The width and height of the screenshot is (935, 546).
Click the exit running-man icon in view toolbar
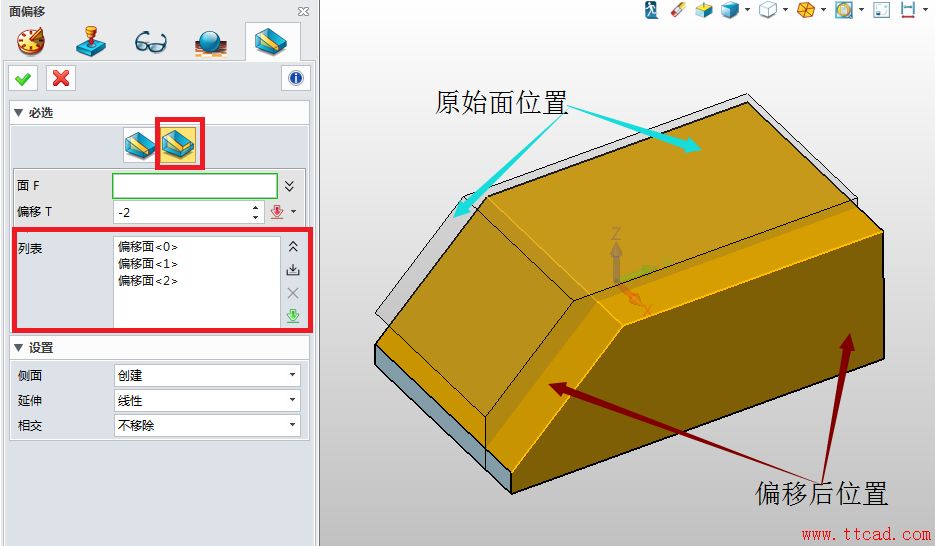click(x=652, y=10)
